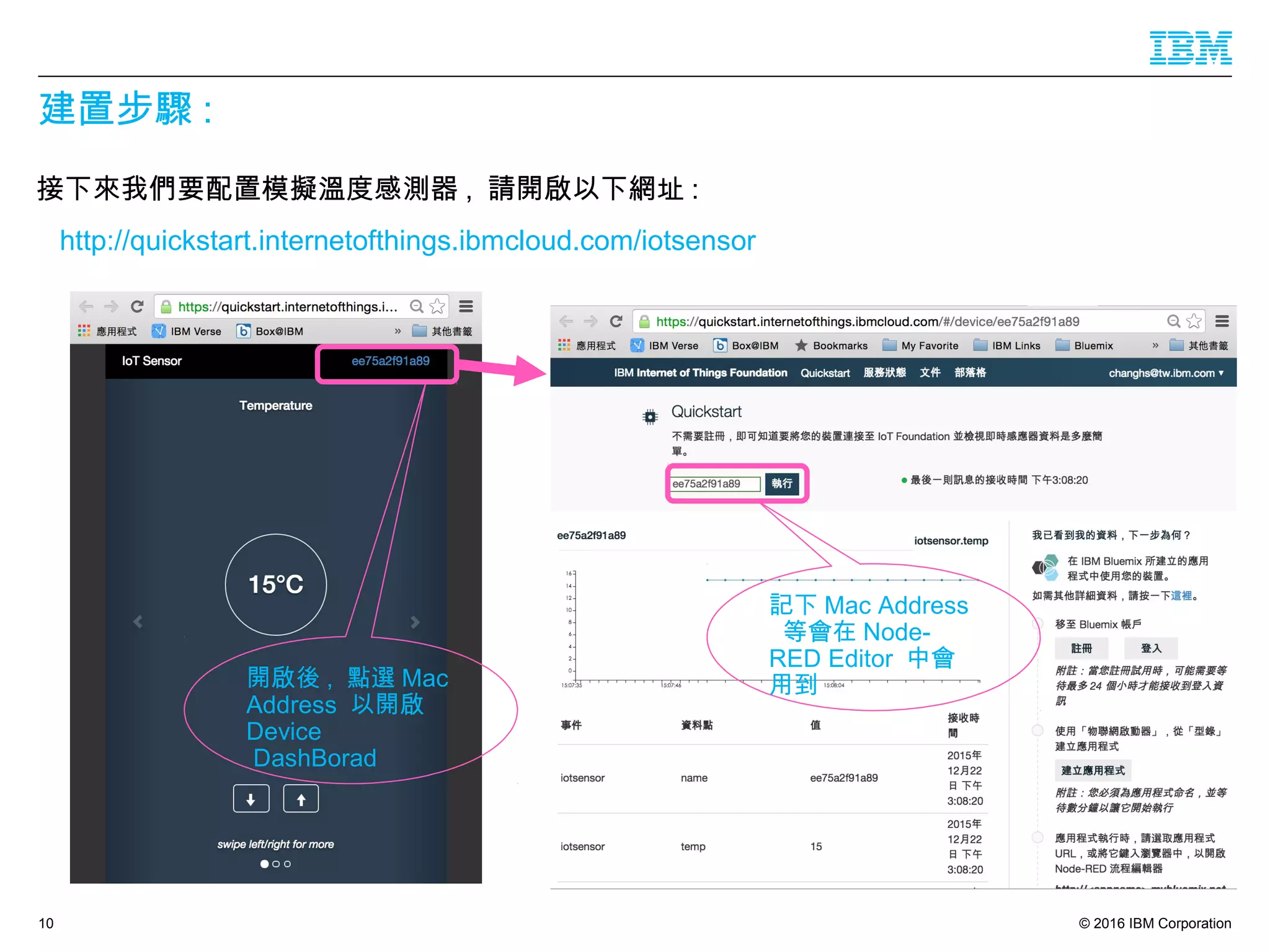This screenshot has height=952, width=1270.
Task: Reload page in left browser window
Action: tap(137, 306)
